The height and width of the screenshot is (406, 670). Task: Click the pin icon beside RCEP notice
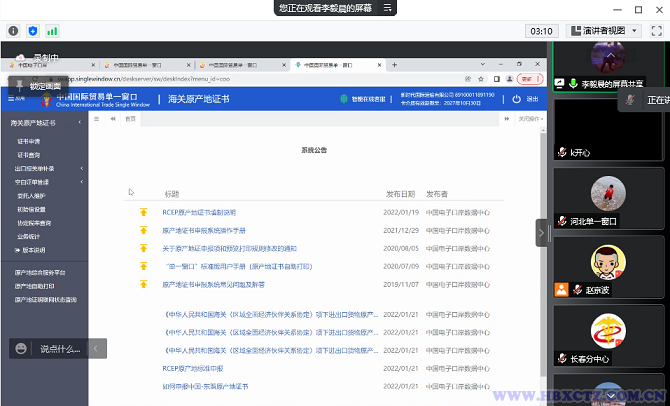[143, 212]
